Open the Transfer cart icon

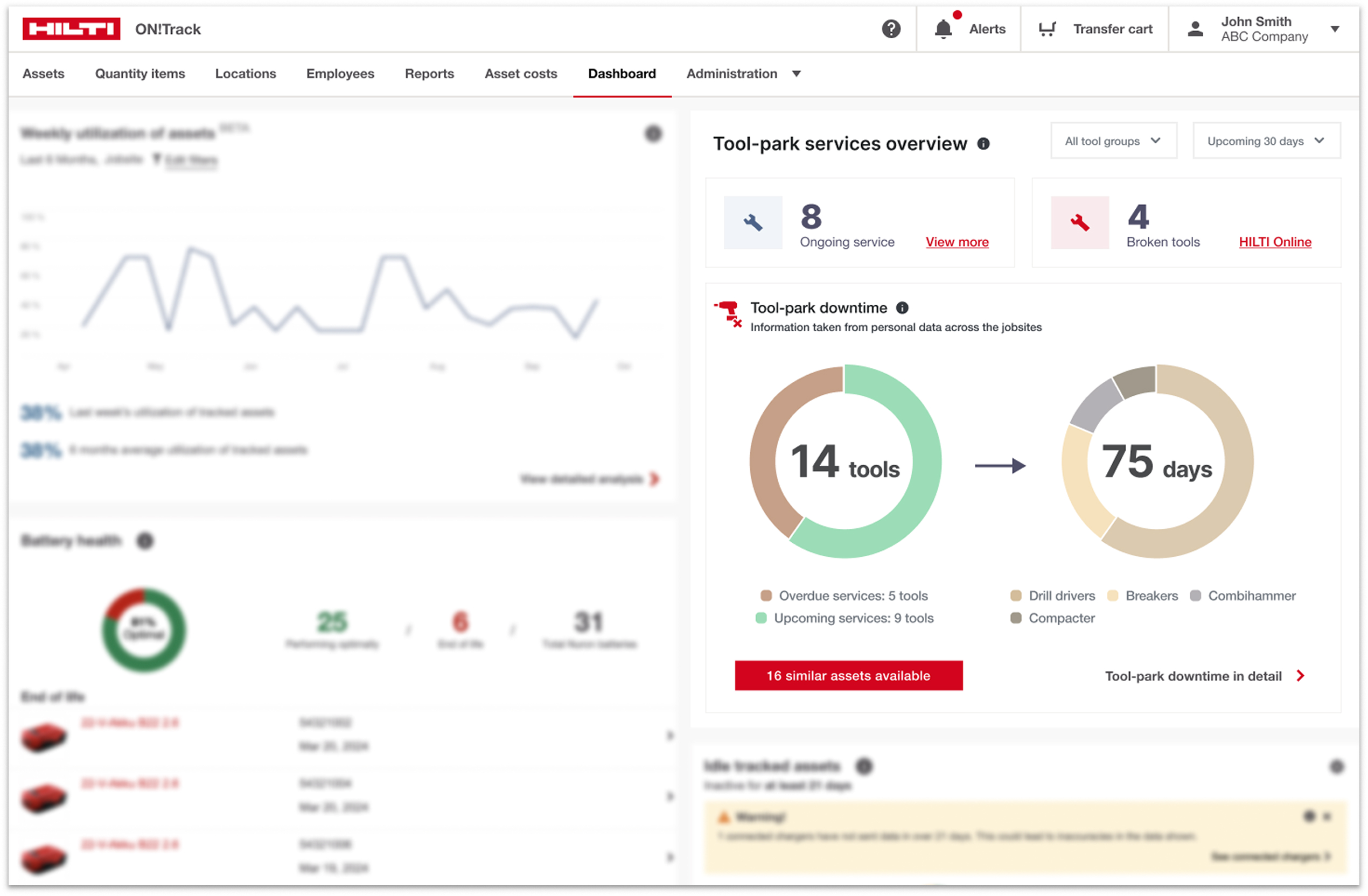[x=1047, y=29]
